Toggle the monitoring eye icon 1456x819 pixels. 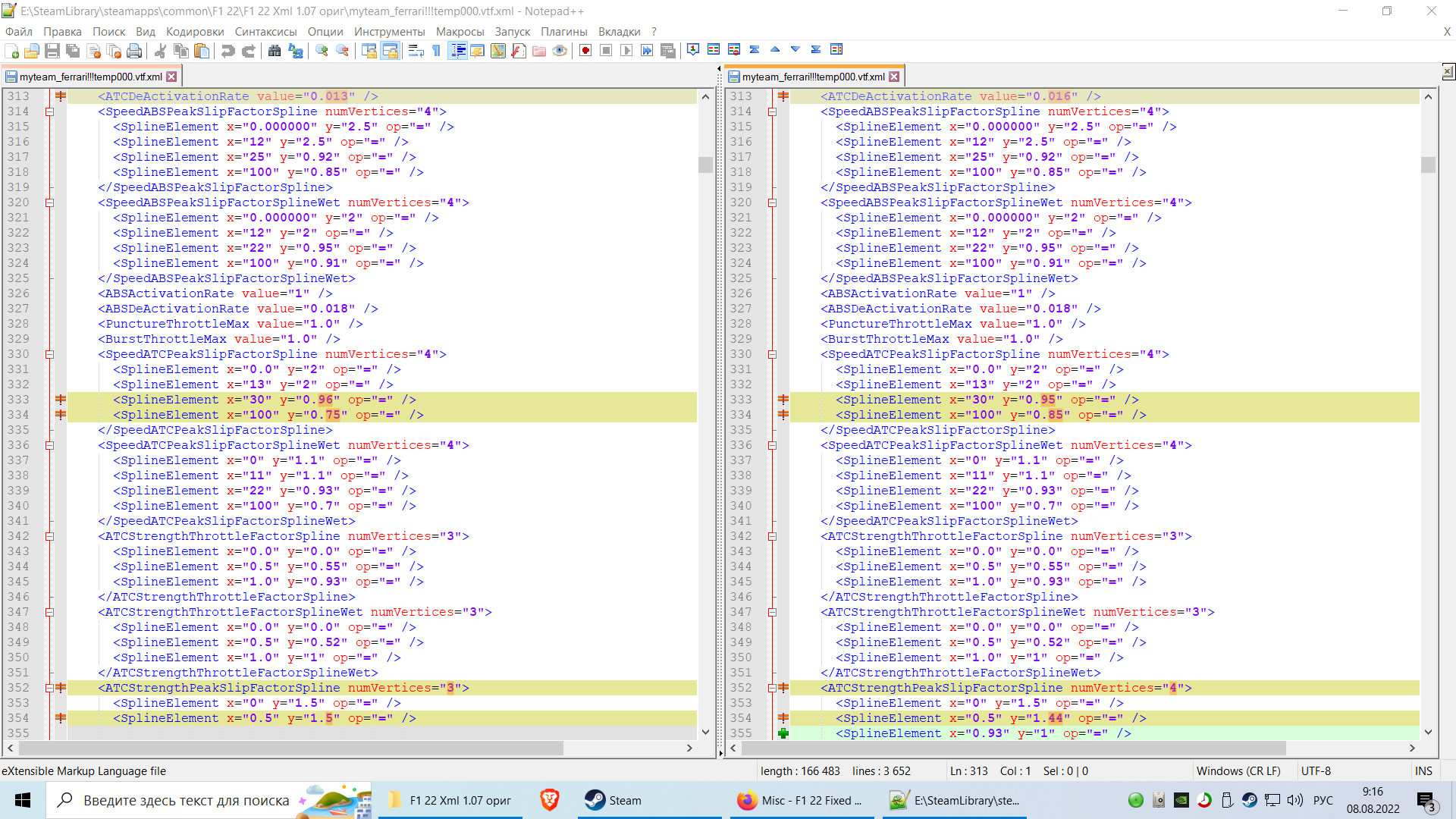tap(560, 51)
